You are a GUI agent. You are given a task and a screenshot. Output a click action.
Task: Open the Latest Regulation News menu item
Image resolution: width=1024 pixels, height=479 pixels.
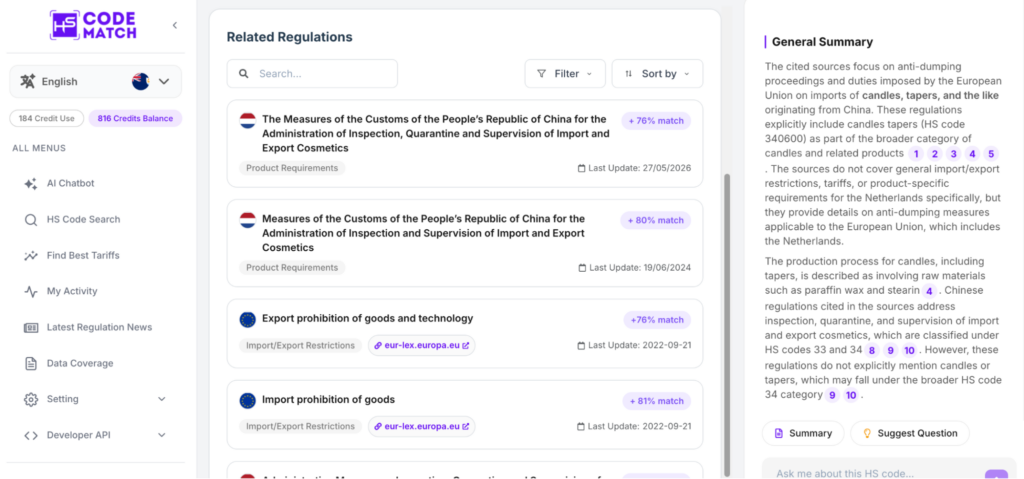99,327
